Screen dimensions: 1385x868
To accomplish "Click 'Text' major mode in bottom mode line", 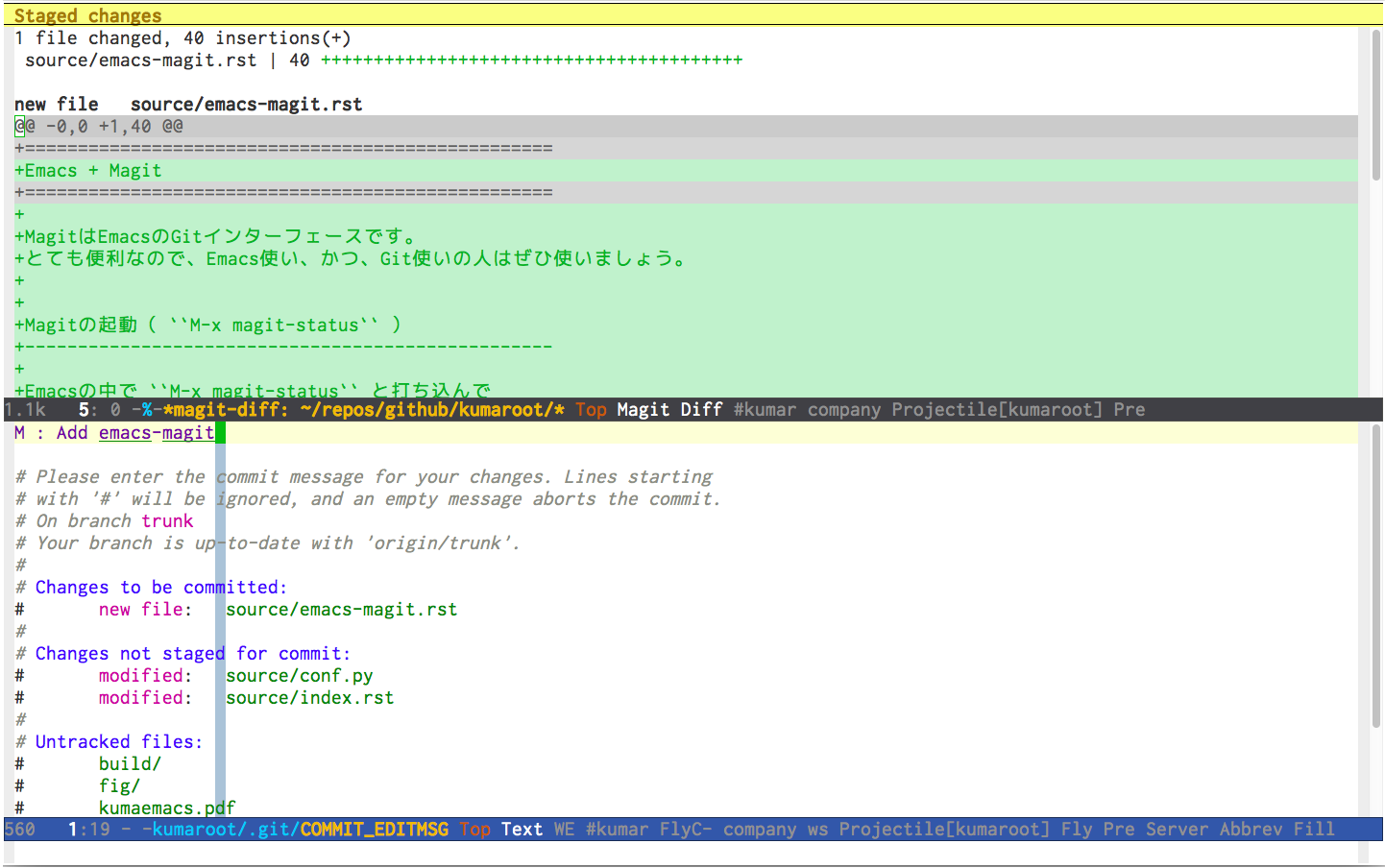I will pos(522,829).
